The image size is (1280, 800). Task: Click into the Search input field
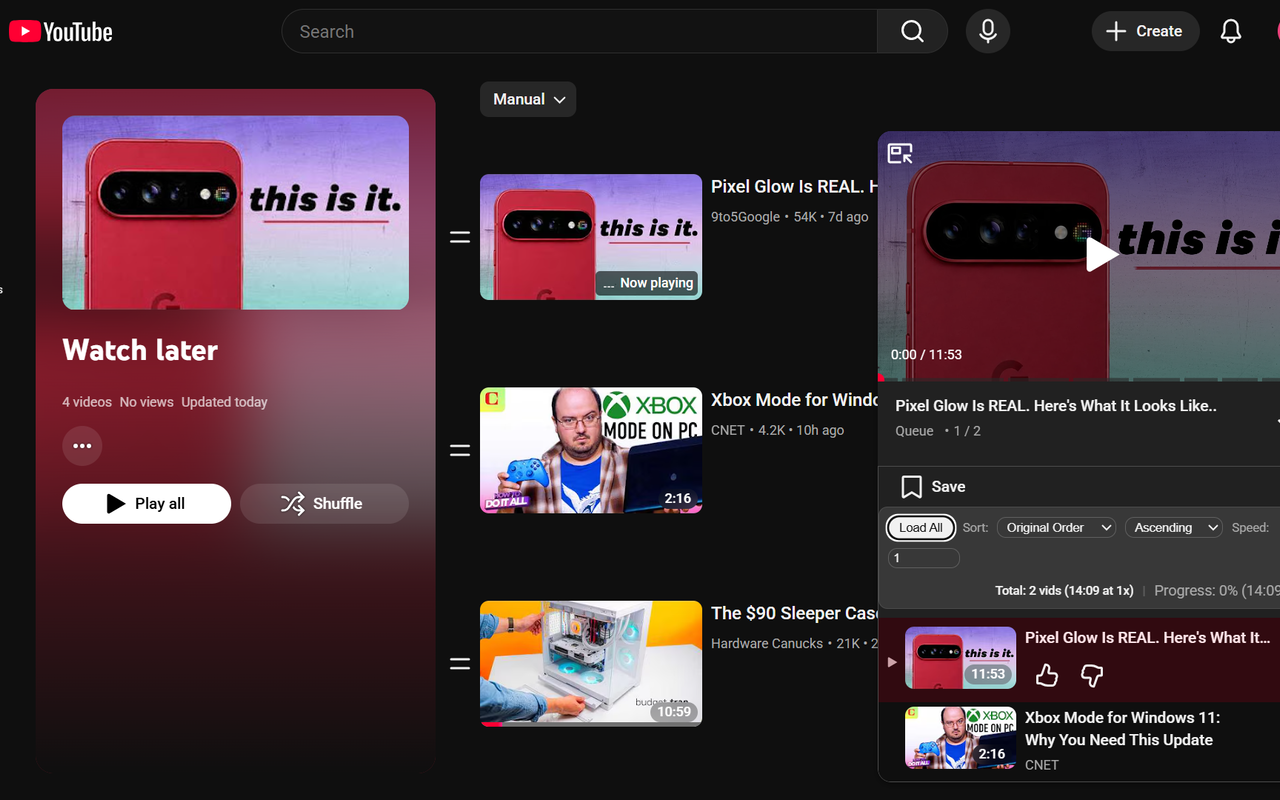pos(580,32)
